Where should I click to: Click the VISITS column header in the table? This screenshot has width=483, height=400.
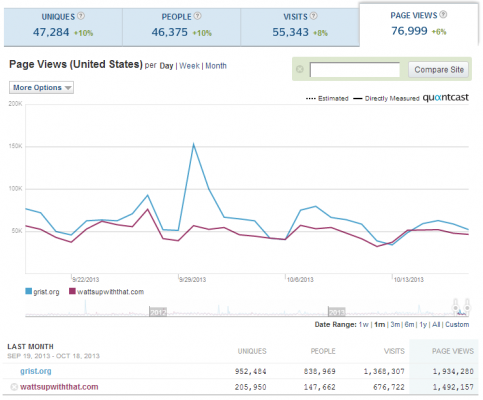pos(394,351)
